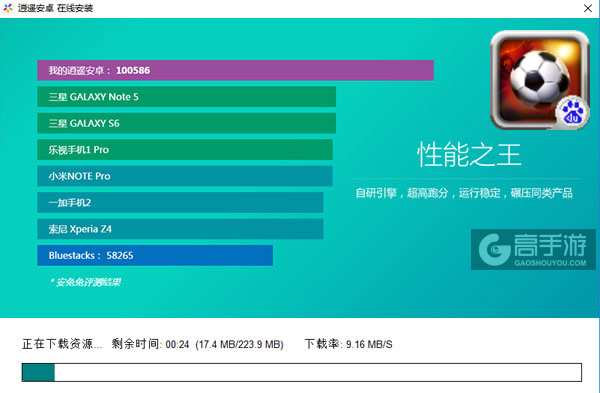Select the purple 100586 score bar
This screenshot has width=600, height=393.
point(235,70)
